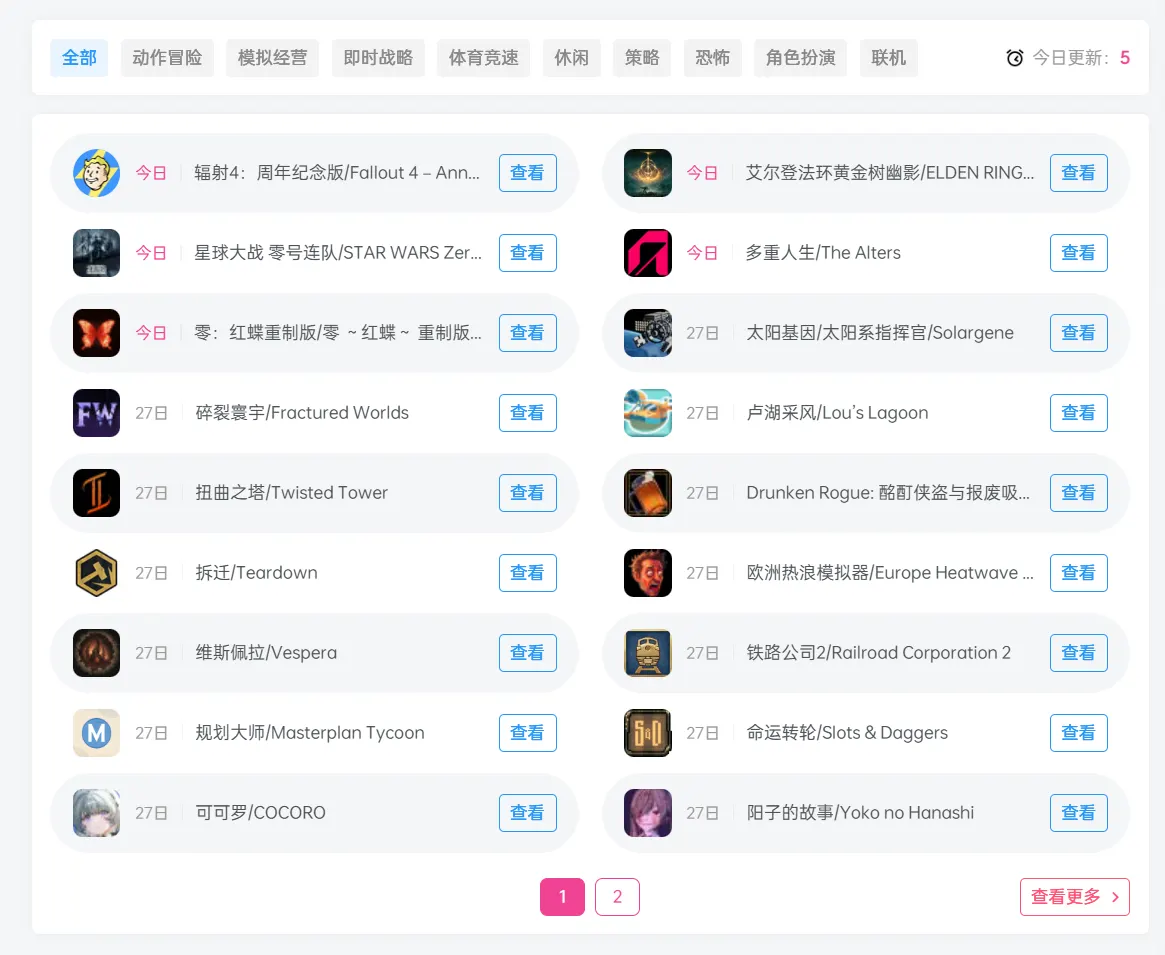Click the 多重人生/The Alters title
Screen dimensions: 1165x955
coord(823,253)
